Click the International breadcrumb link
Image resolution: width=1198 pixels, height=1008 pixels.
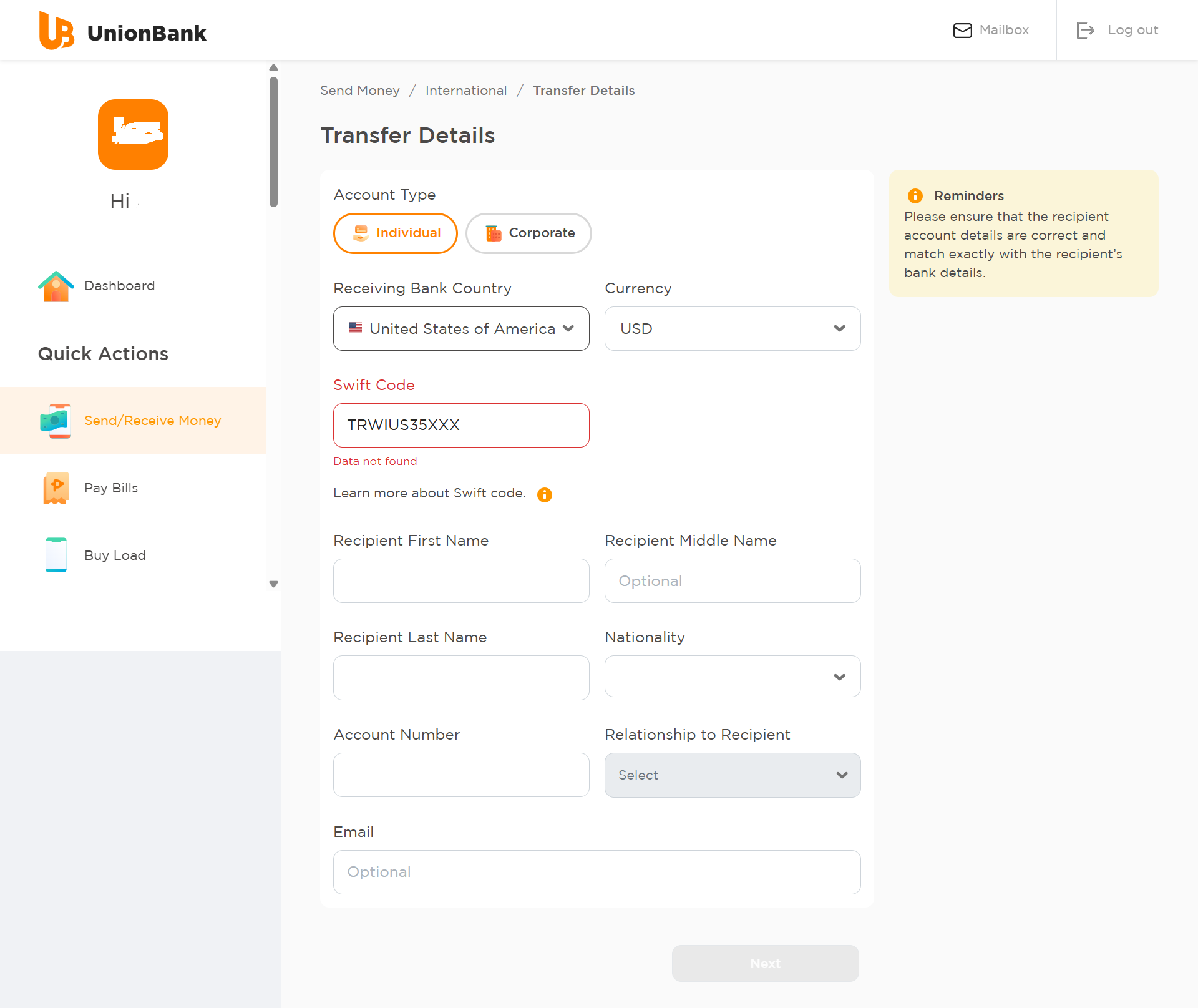coord(465,91)
